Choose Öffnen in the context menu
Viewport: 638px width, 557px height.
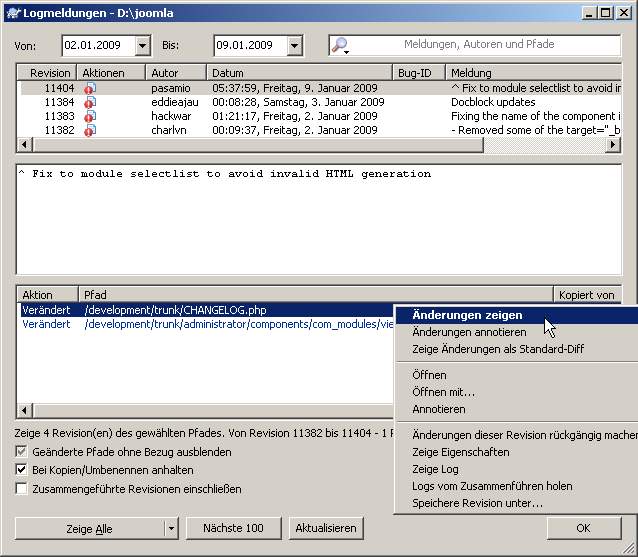coord(516,375)
